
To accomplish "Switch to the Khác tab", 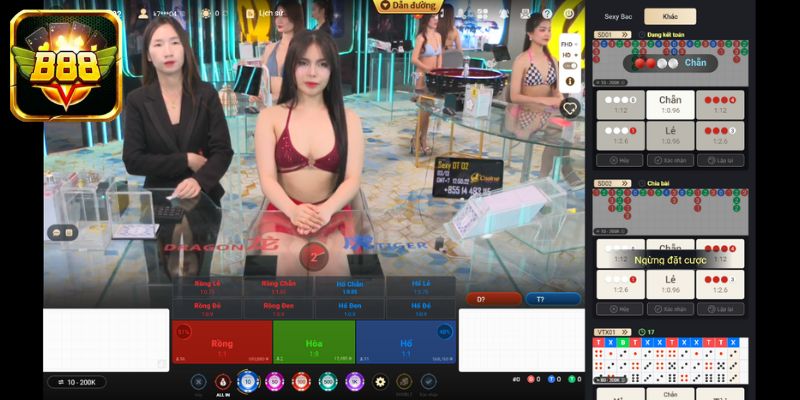I will [670, 17].
